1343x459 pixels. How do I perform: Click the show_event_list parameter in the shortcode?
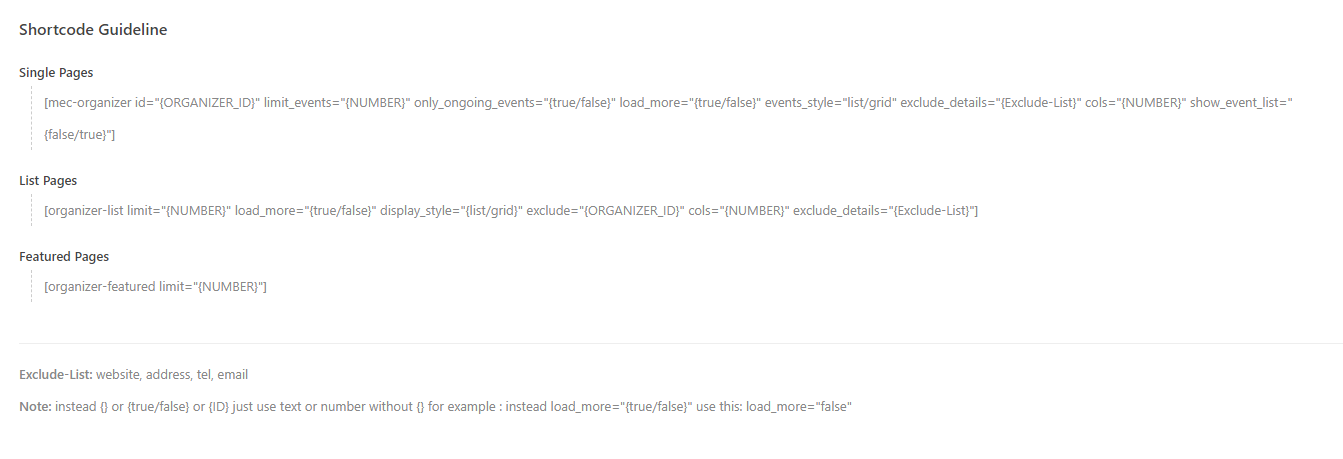(1242, 103)
